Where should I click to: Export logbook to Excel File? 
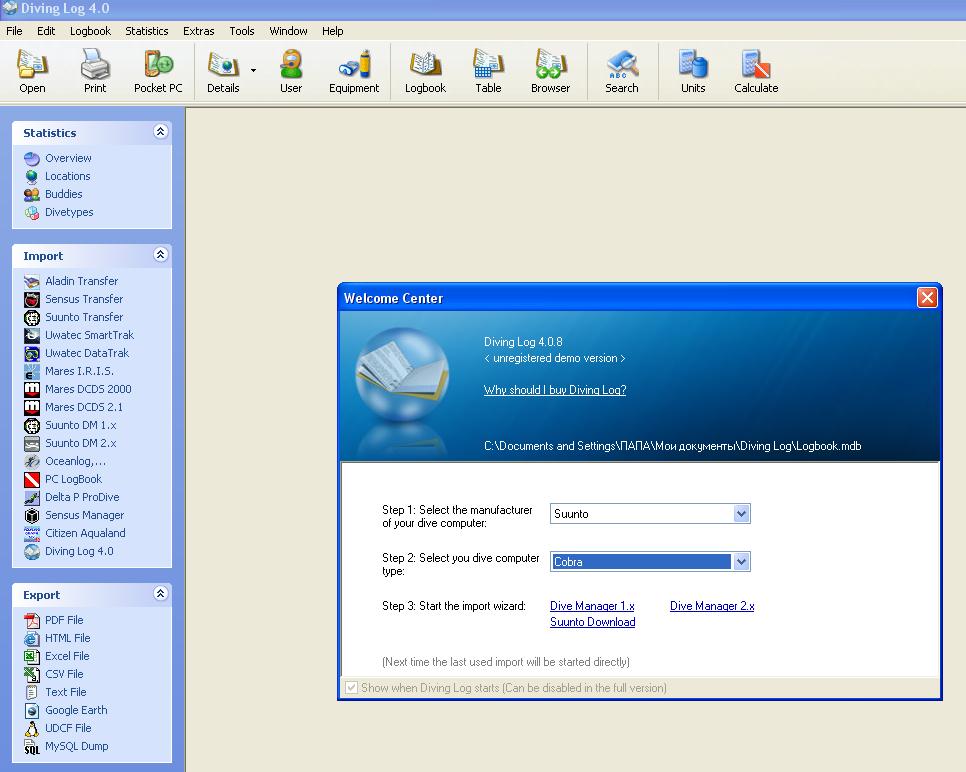point(57,656)
